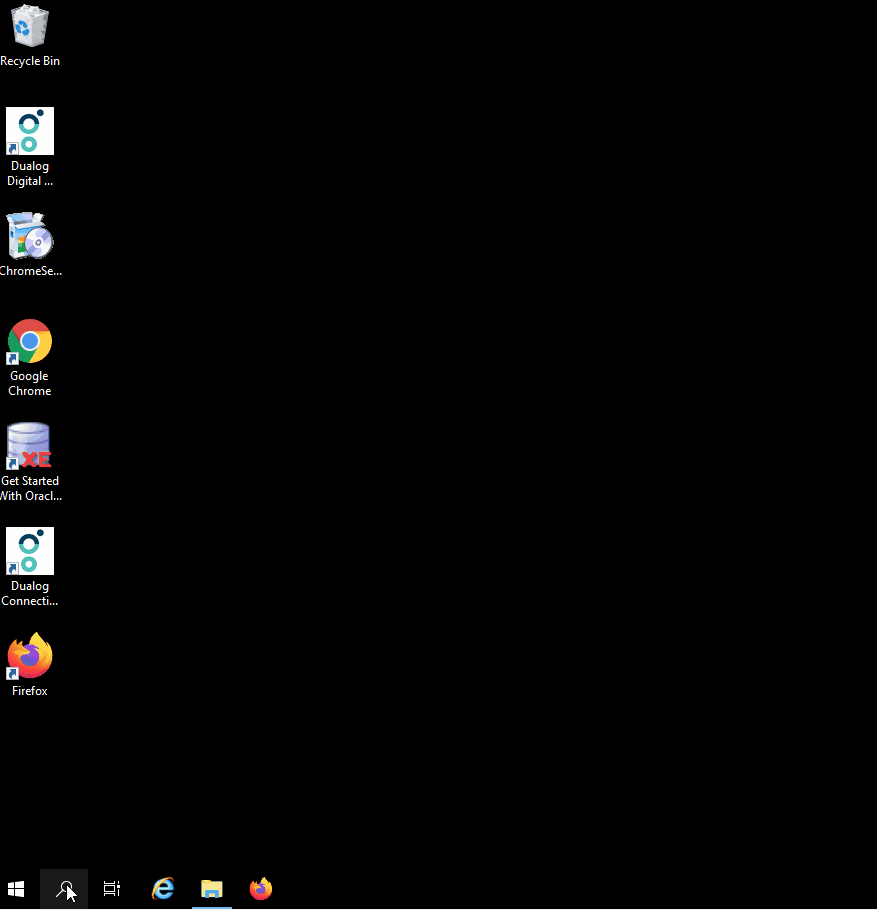The width and height of the screenshot is (877, 910).
Task: Select the Dualog Digital shortcut icon
Action: tap(30, 131)
